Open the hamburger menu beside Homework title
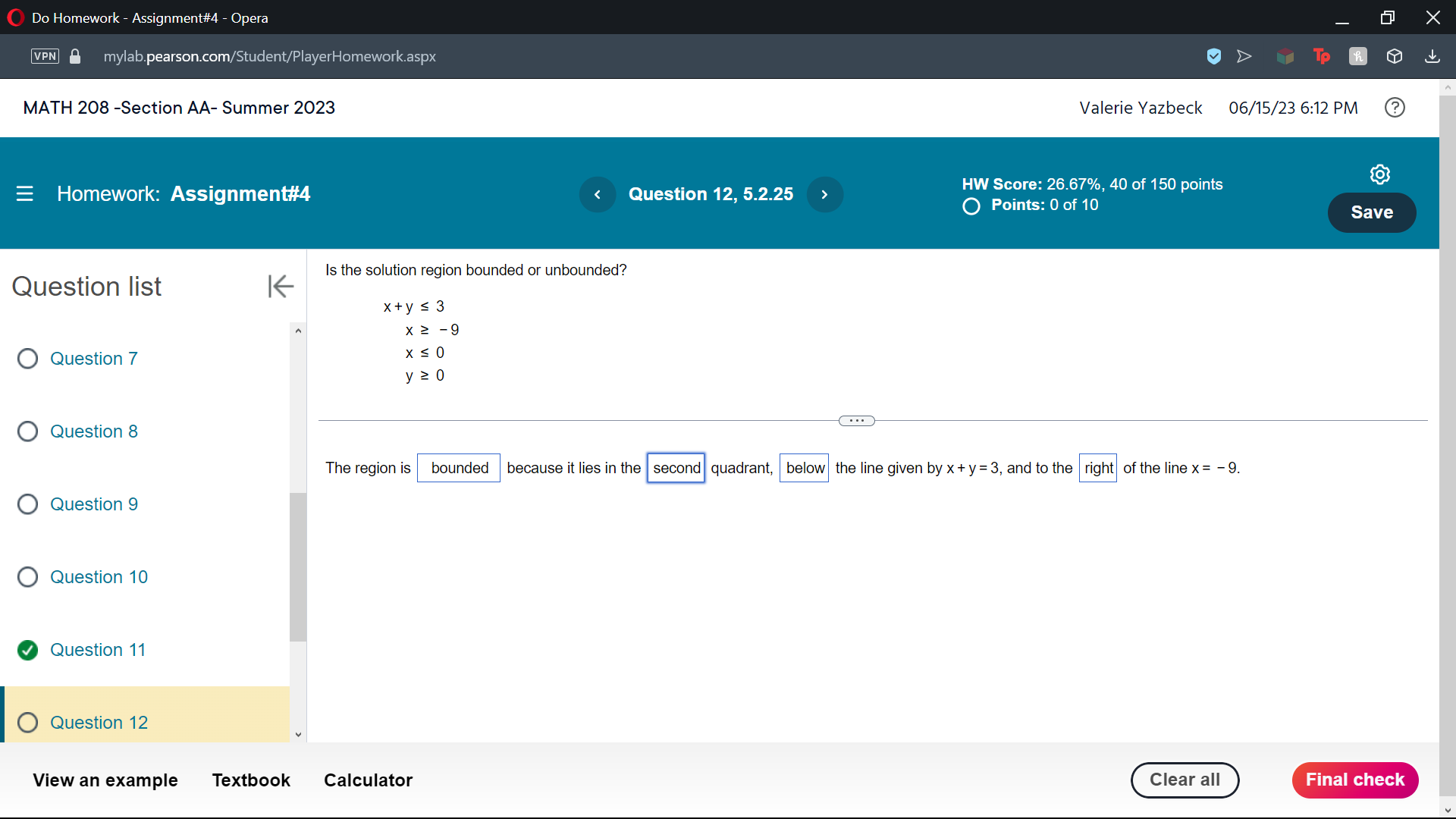1456x819 pixels. tap(25, 194)
